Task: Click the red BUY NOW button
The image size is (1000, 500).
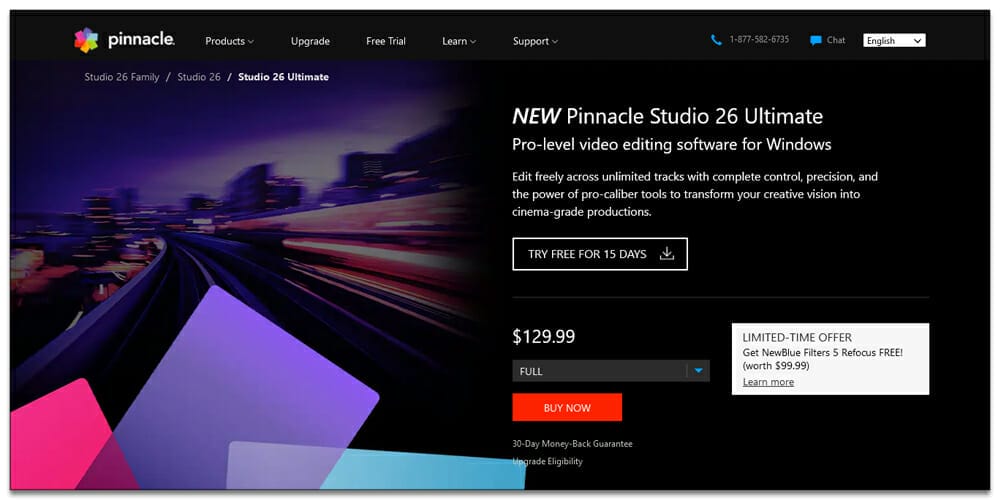Action: tap(567, 408)
